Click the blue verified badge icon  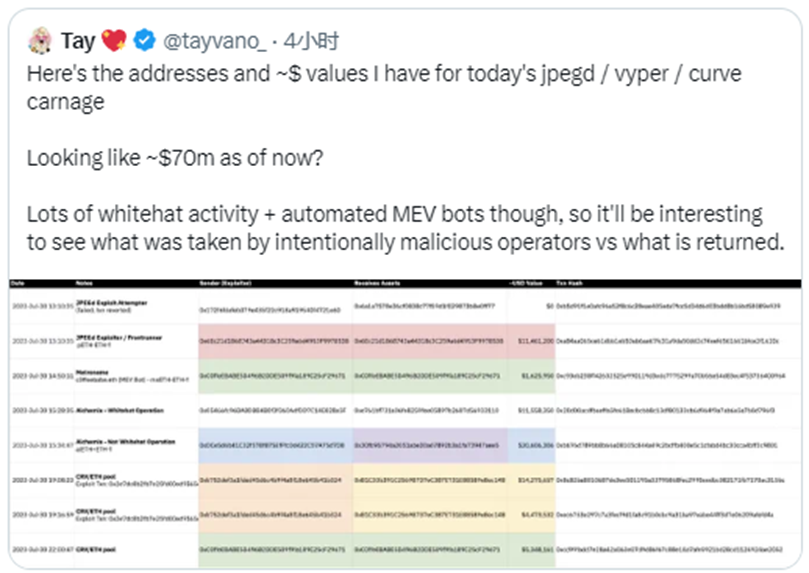[x=144, y=40]
